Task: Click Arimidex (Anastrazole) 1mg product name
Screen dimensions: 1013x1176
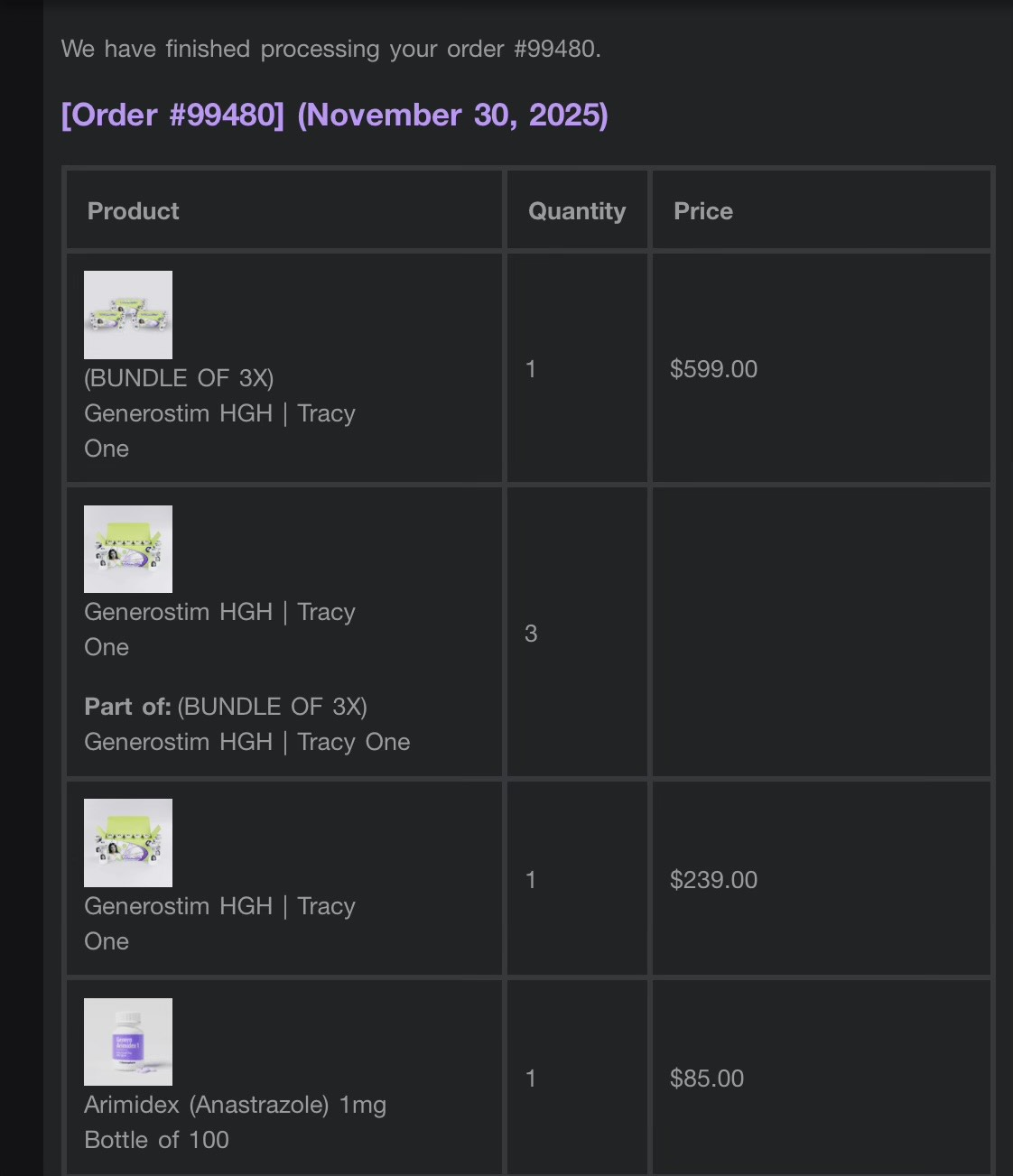Action: coord(235,1106)
